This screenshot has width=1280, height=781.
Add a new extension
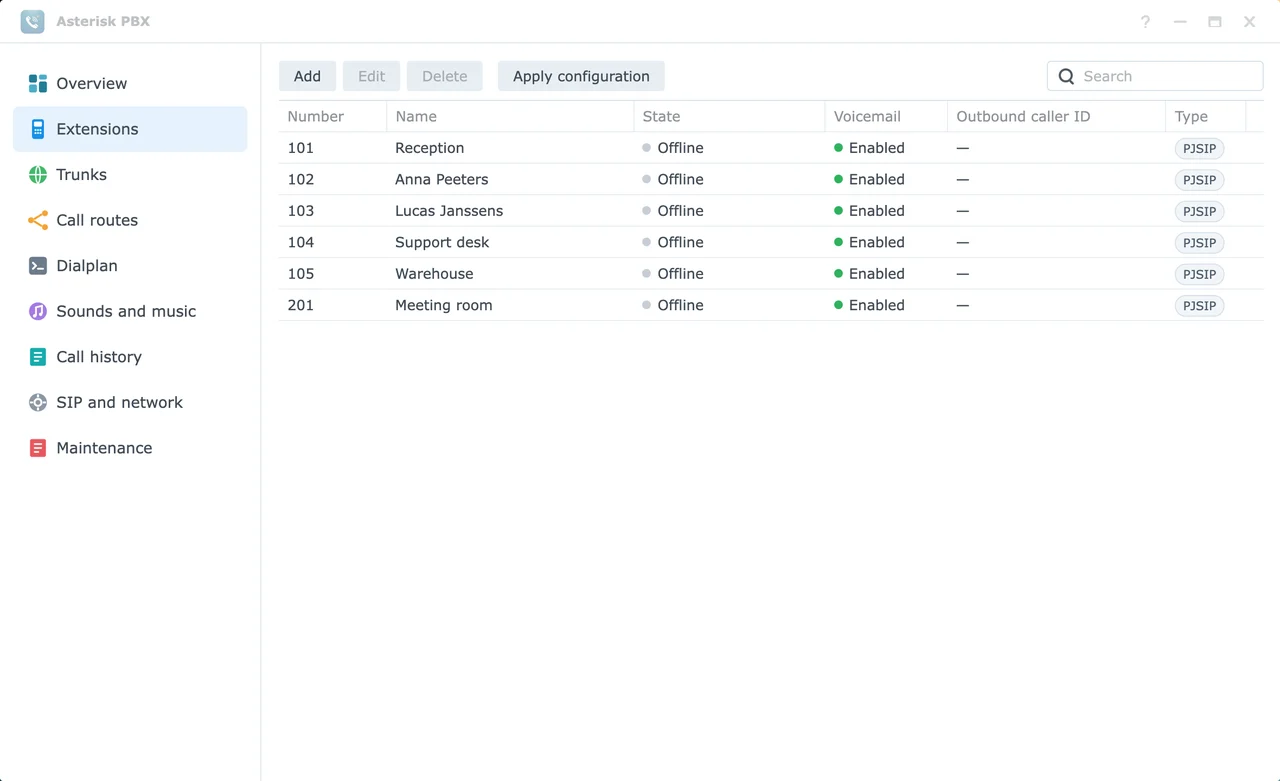point(307,76)
